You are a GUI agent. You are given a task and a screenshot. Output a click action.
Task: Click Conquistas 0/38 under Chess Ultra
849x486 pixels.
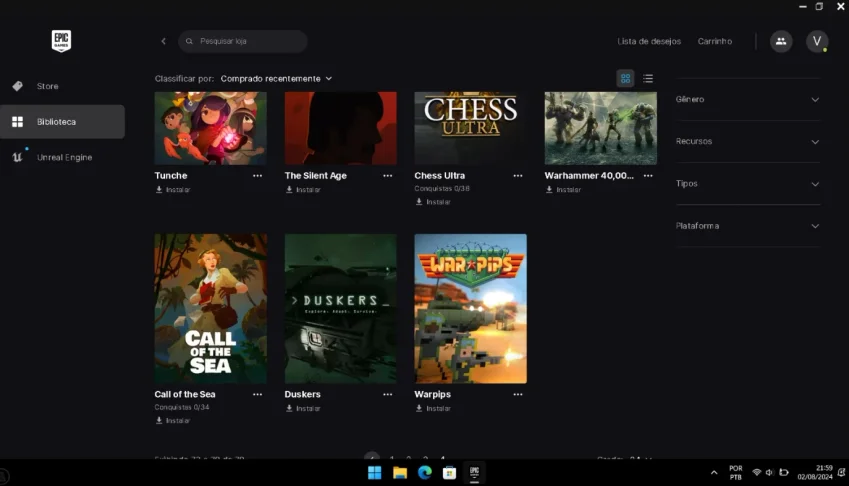(x=442, y=188)
